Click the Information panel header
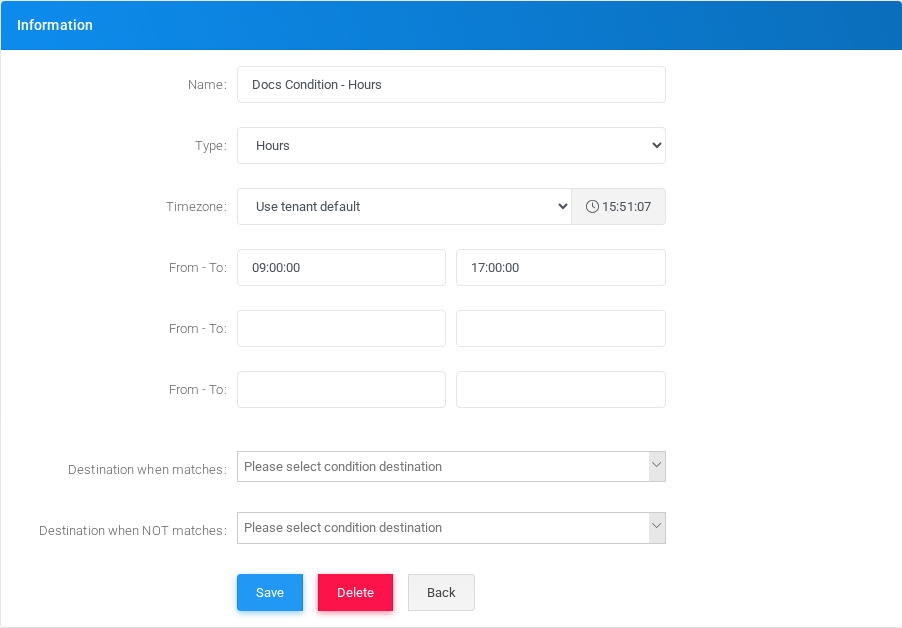This screenshot has width=902, height=628. click(451, 25)
